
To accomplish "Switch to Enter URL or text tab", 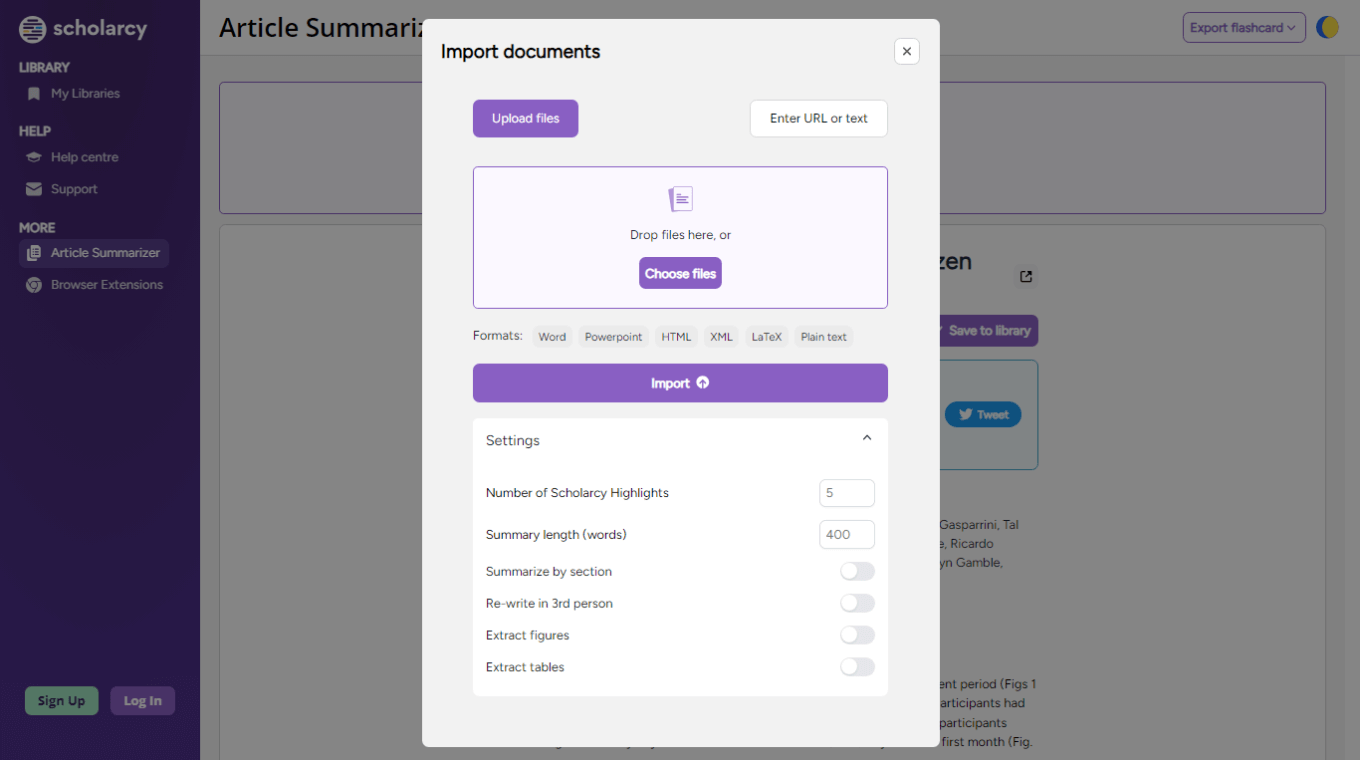I will 819,118.
